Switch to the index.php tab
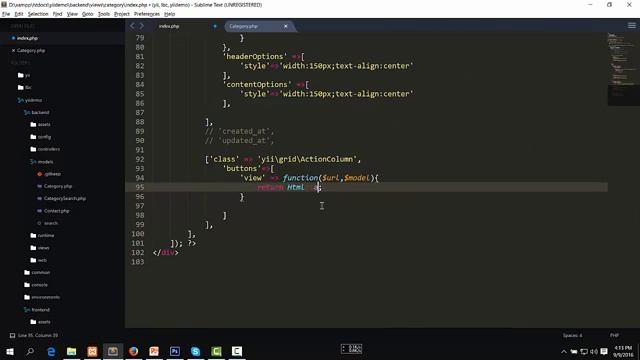640x360 pixels. click(169, 26)
